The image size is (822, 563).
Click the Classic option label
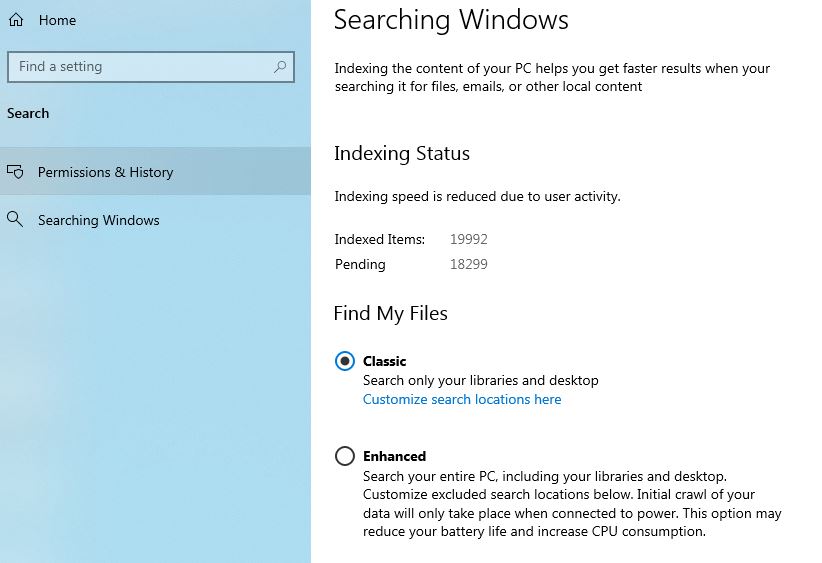coord(384,361)
